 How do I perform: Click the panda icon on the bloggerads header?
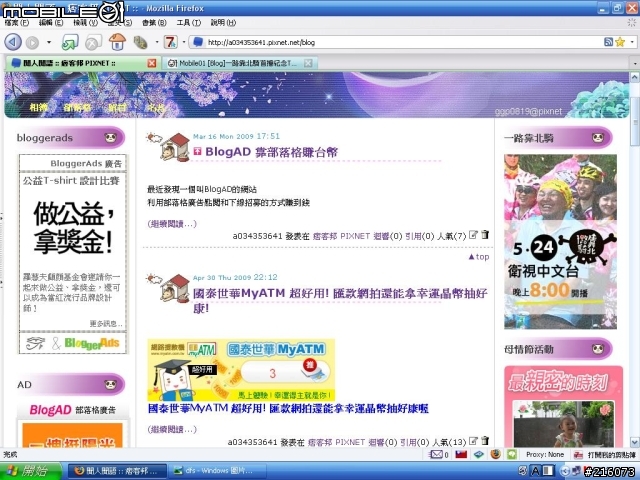(x=111, y=138)
